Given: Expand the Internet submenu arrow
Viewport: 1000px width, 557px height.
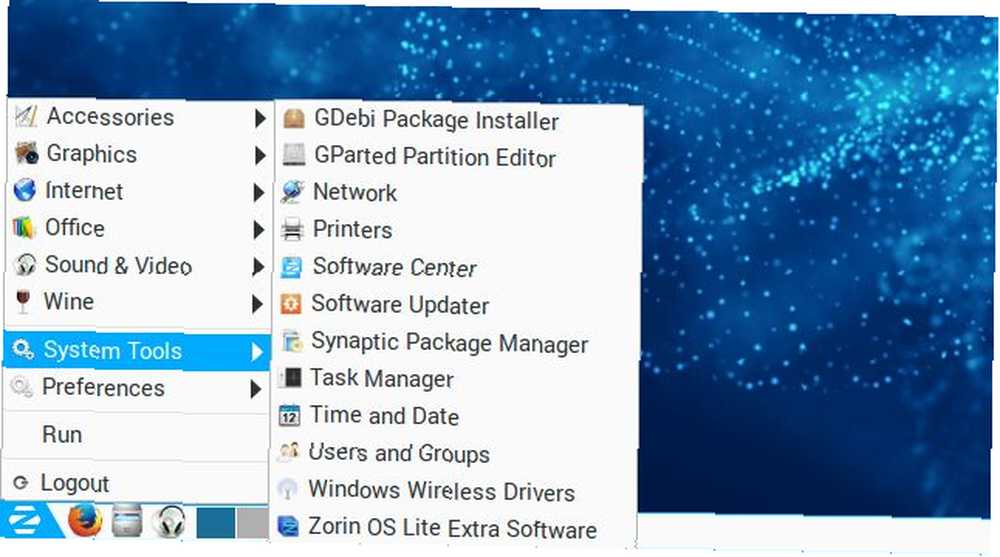Looking at the screenshot, I should tap(258, 193).
